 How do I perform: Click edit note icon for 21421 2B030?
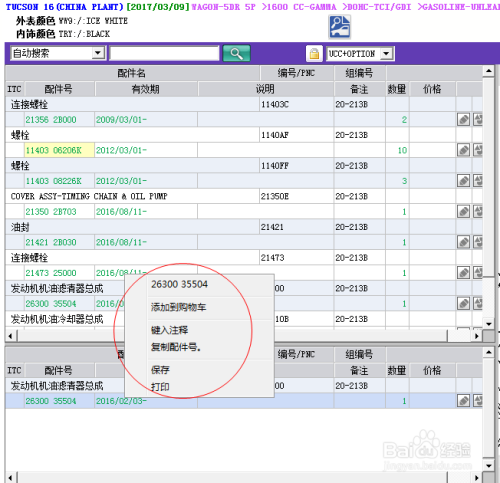click(463, 242)
